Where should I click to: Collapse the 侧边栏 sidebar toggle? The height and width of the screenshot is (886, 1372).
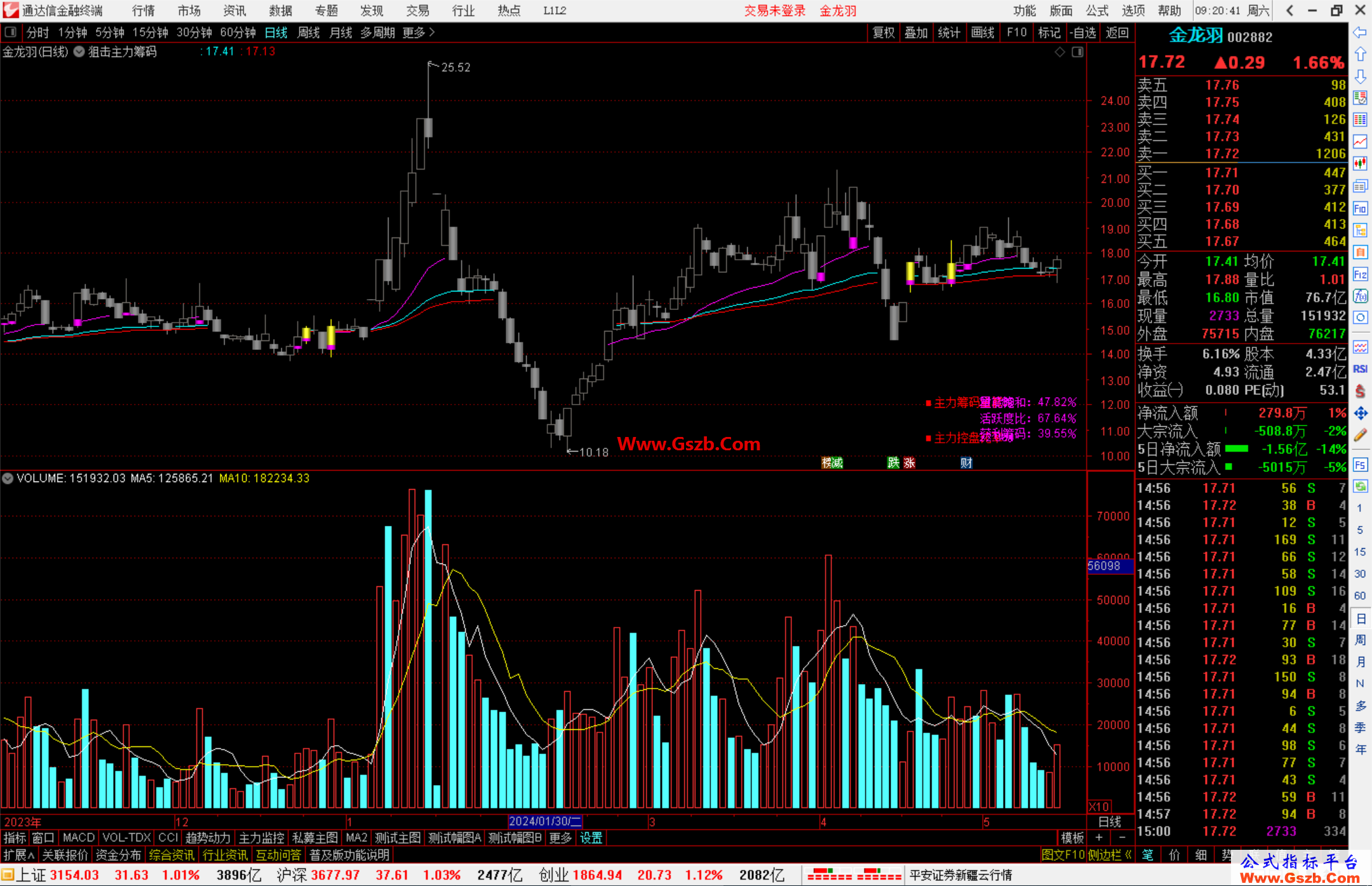(x=1110, y=855)
